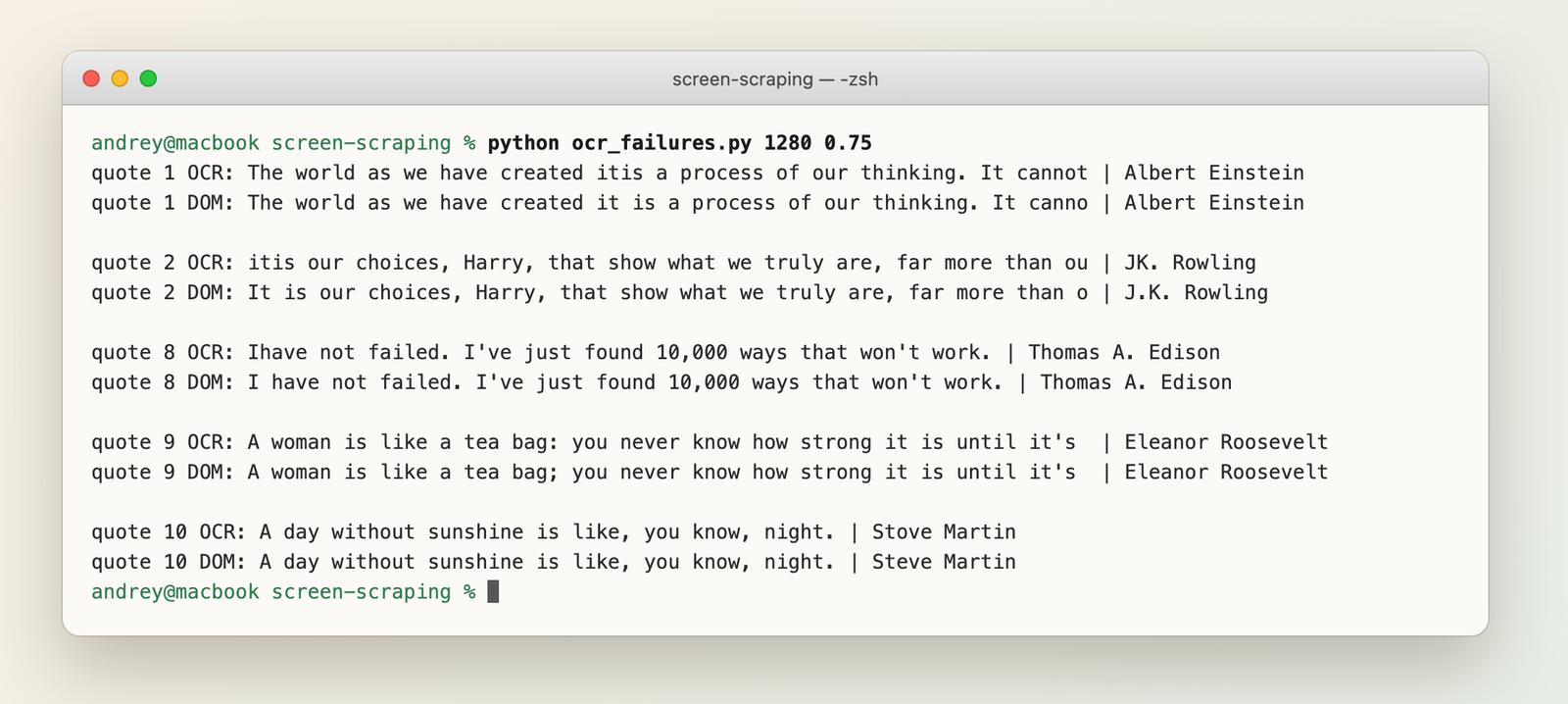Click the 'quote 2 DOM:' line label

[x=163, y=292]
